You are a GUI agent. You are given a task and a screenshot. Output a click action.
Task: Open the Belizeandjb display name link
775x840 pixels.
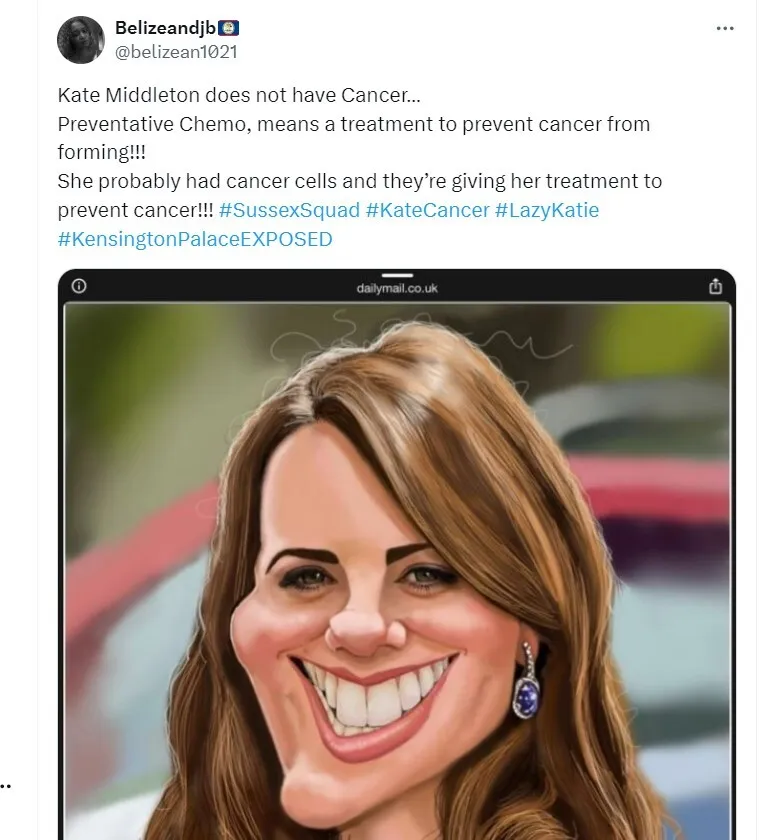point(165,28)
